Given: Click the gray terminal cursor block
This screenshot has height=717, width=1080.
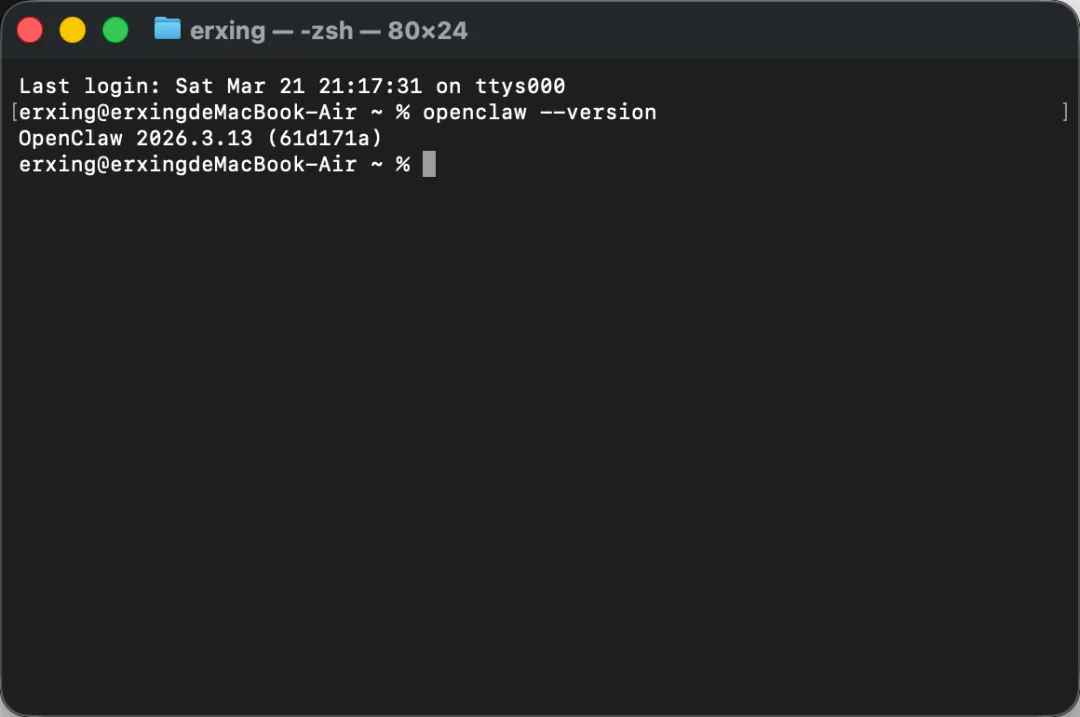Looking at the screenshot, I should (429, 165).
